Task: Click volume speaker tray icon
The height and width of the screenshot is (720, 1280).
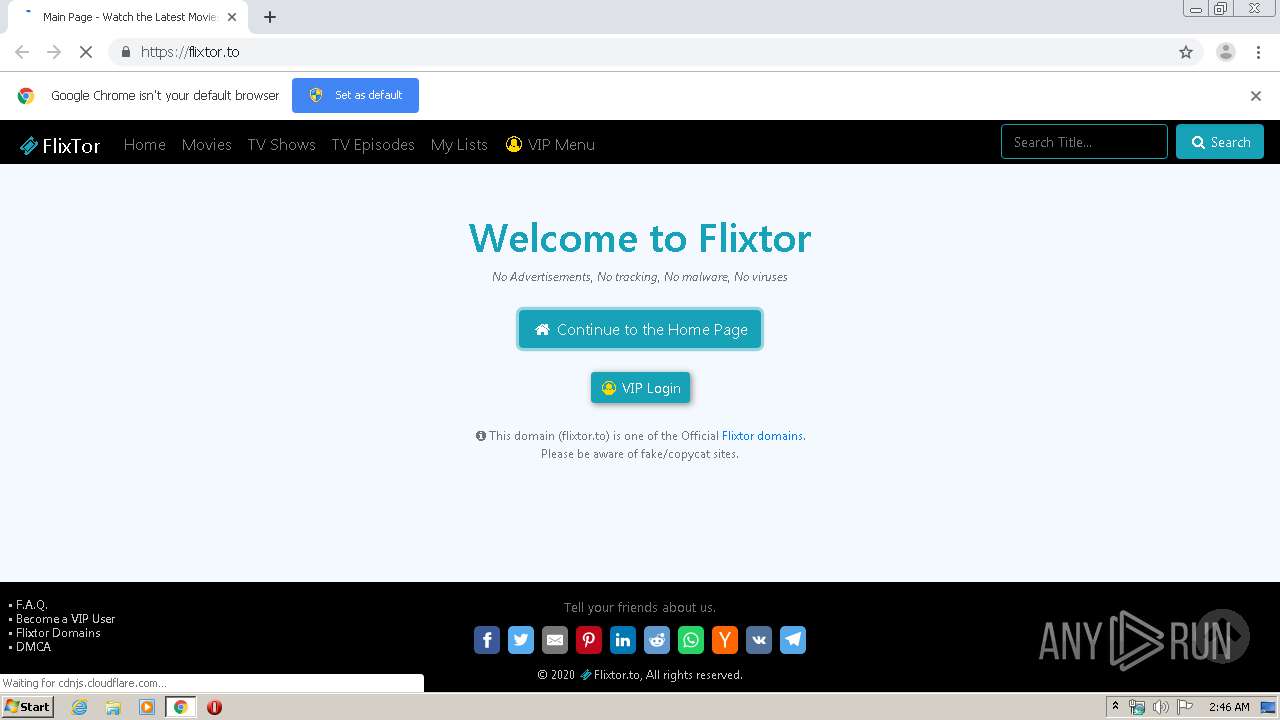Action: [x=1161, y=707]
